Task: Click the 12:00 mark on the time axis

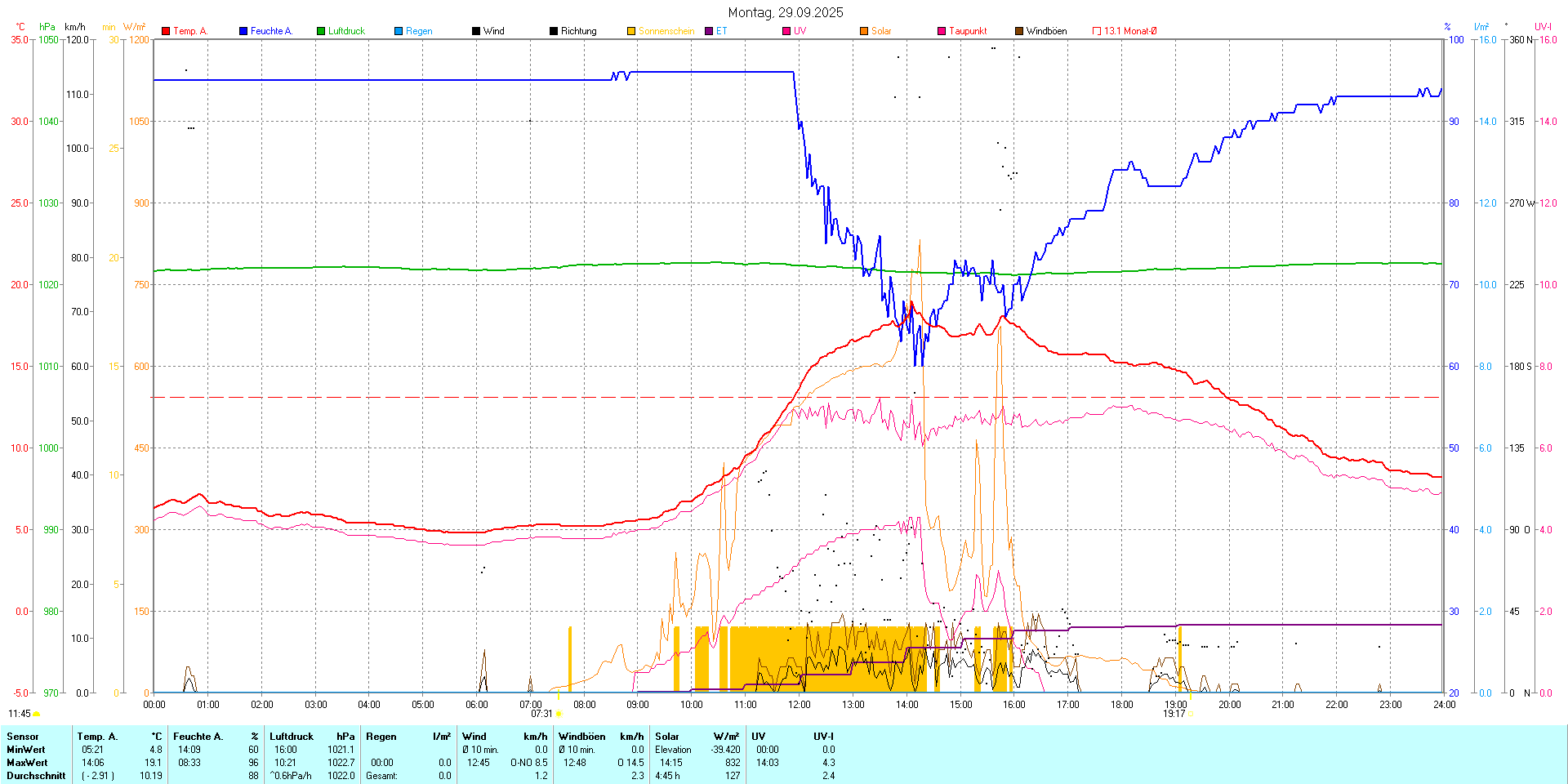Action: pos(799,705)
